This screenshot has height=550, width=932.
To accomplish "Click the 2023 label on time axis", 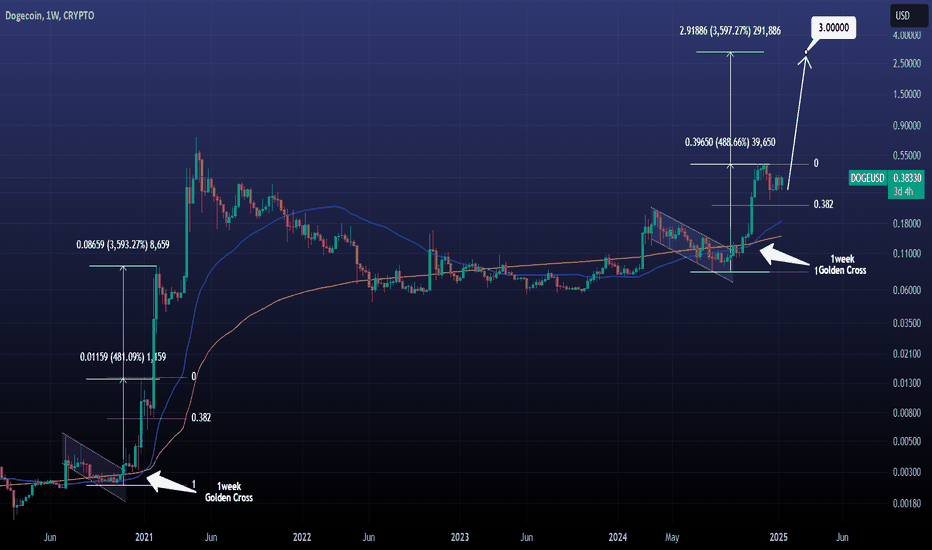I will coord(459,537).
